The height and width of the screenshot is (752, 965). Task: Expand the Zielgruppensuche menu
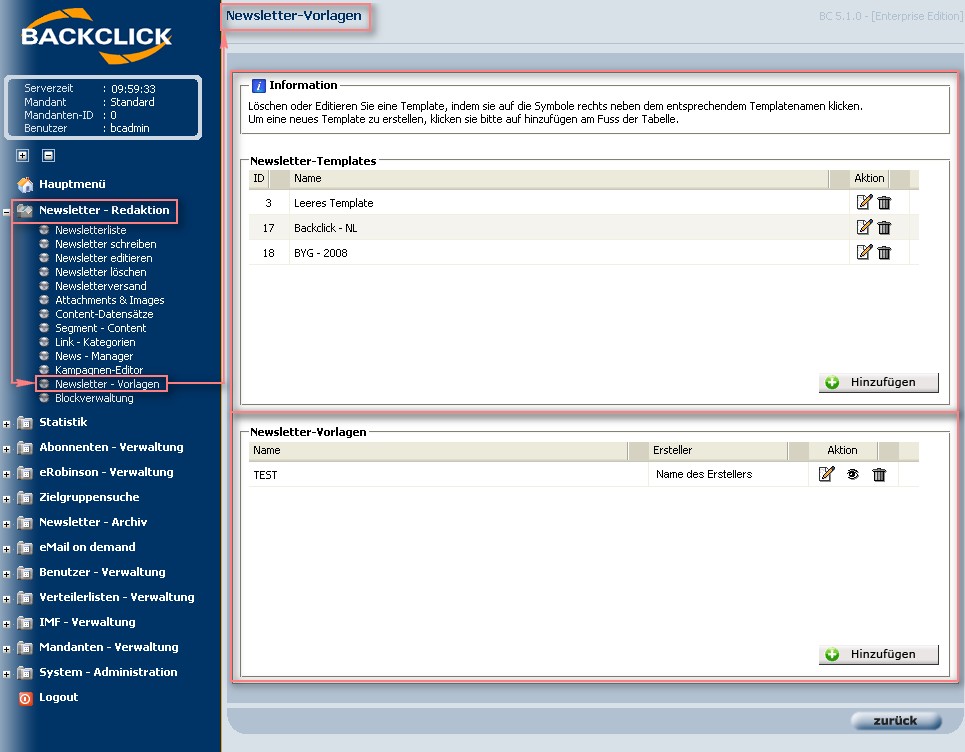click(x=6, y=499)
